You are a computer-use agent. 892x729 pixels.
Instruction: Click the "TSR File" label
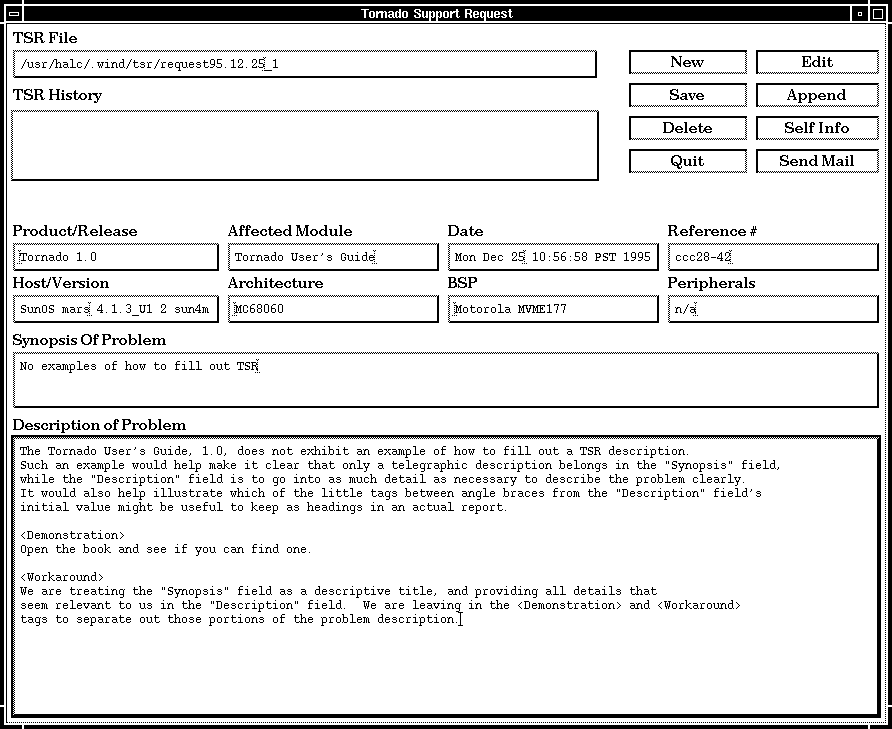point(45,38)
